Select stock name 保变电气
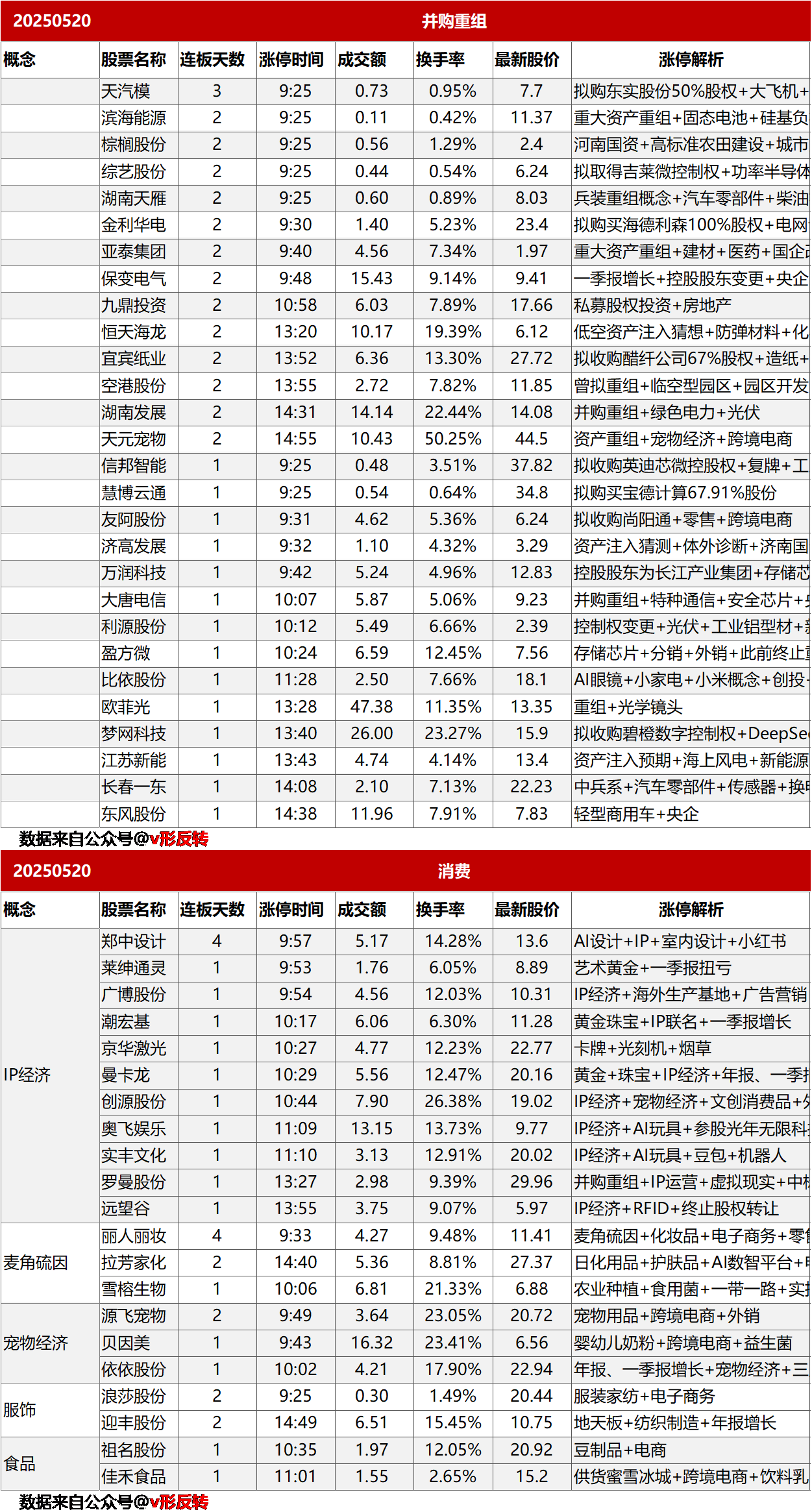This screenshot has width=812, height=1512. 134,278
